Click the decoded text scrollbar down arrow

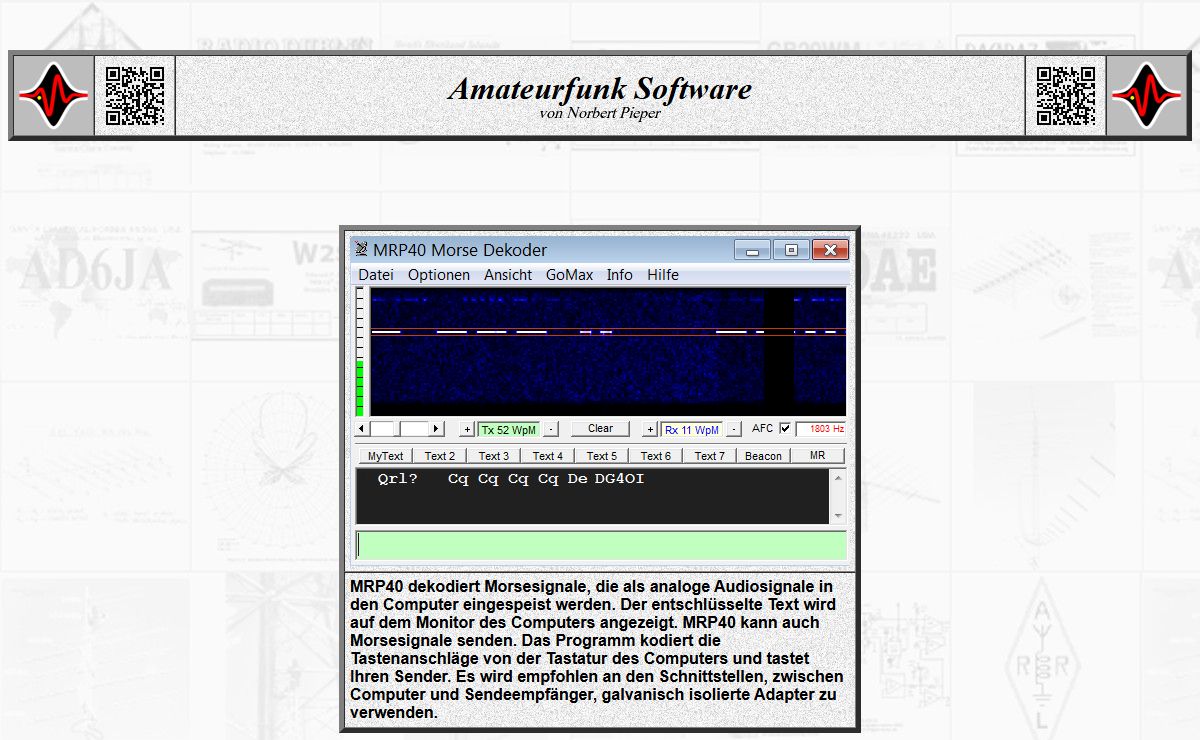(x=838, y=516)
